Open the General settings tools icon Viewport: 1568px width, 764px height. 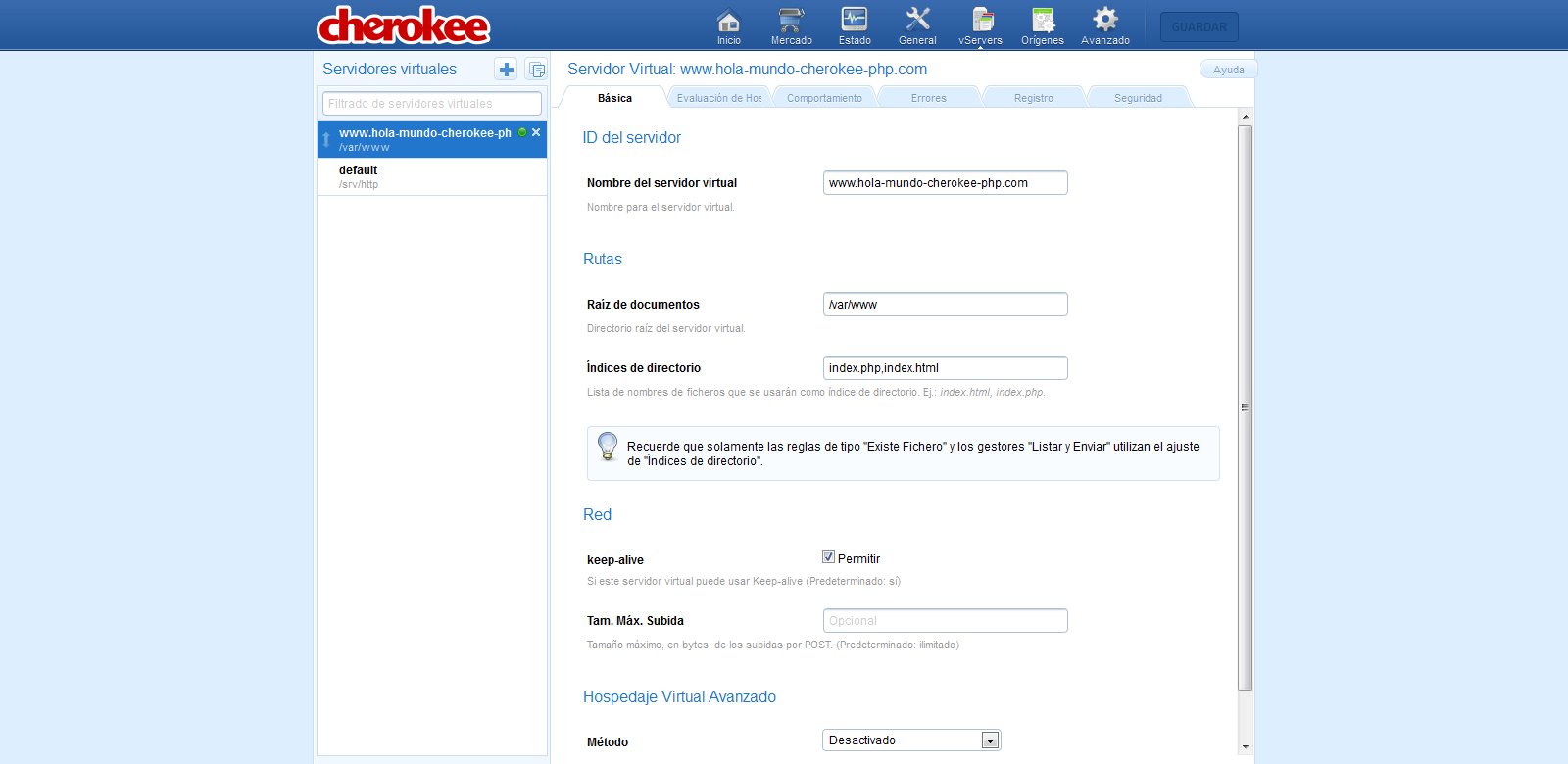pos(917,25)
